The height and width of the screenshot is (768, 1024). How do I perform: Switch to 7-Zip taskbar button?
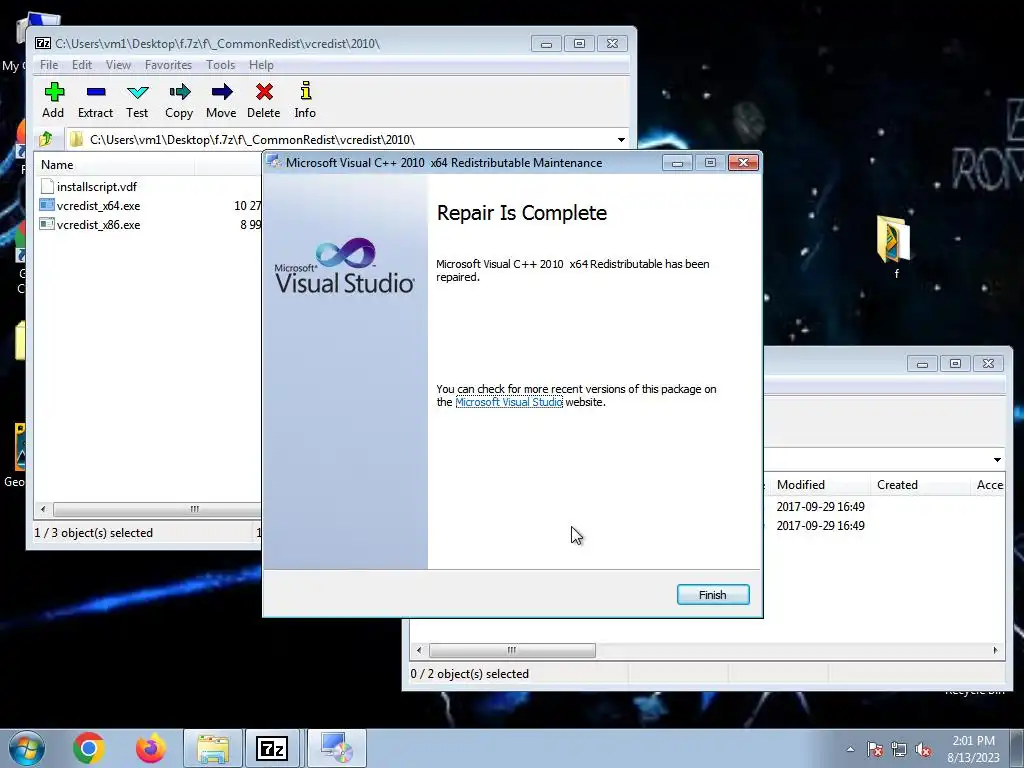272,748
